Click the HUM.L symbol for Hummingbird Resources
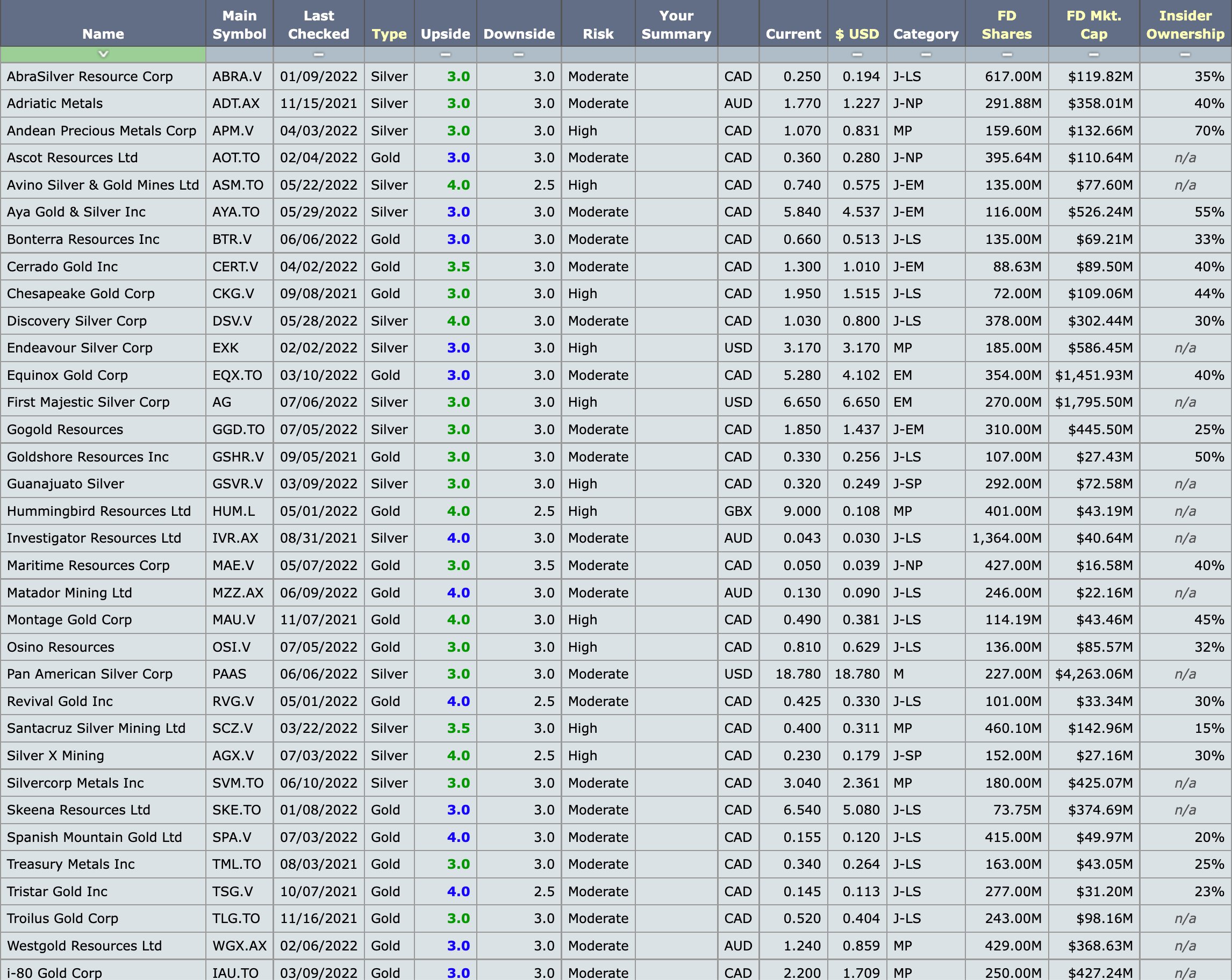This screenshot has height=980, width=1232. pos(233,511)
